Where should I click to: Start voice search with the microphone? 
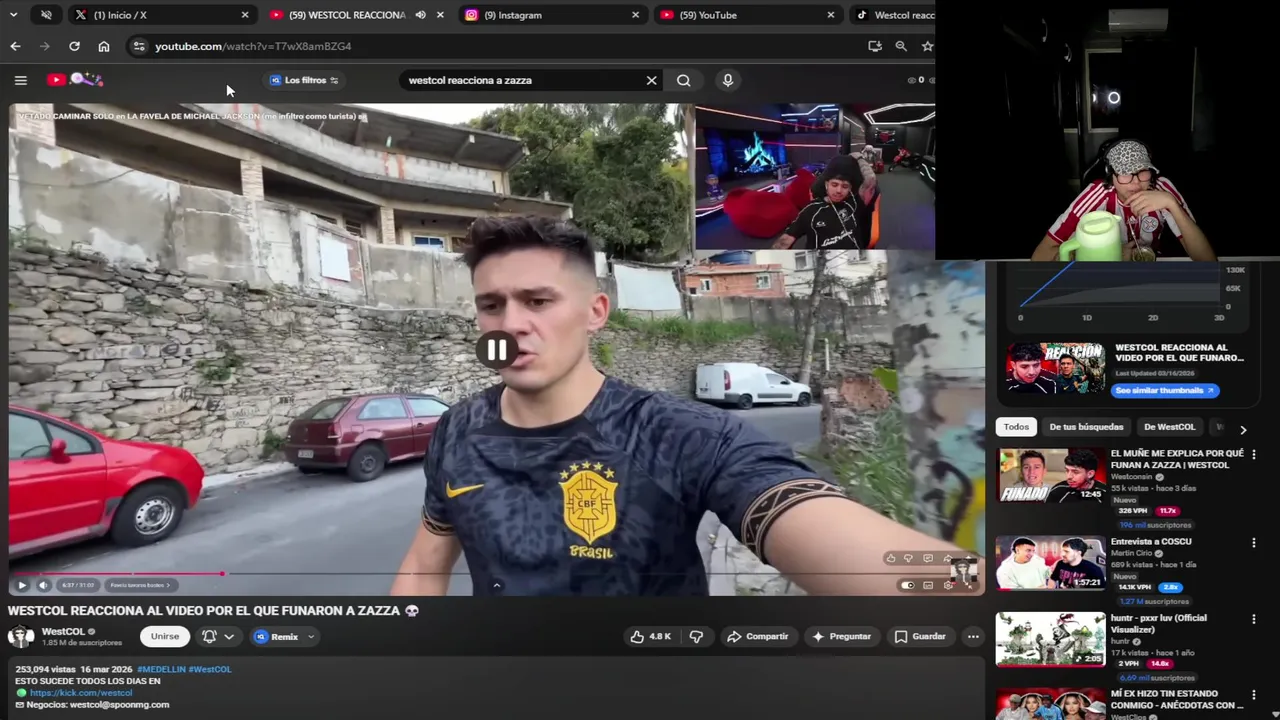tap(727, 80)
